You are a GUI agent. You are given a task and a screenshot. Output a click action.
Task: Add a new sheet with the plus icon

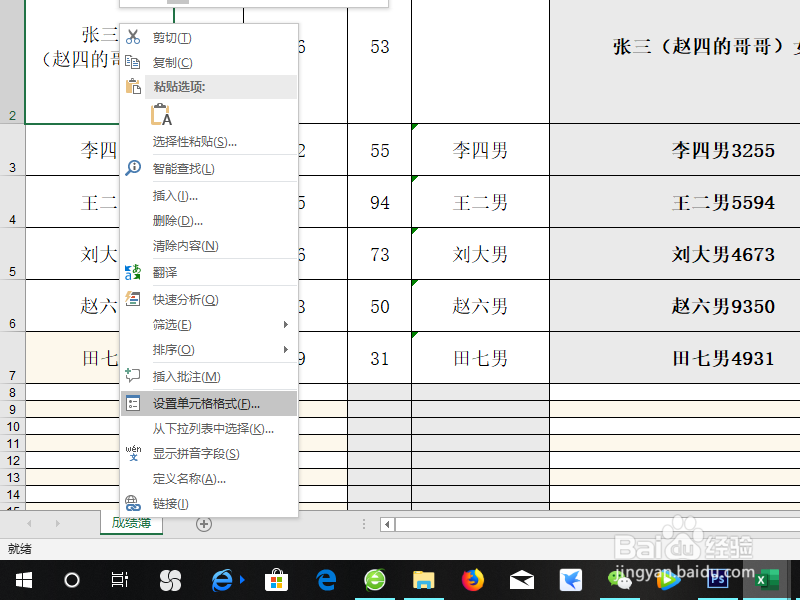pos(204,524)
